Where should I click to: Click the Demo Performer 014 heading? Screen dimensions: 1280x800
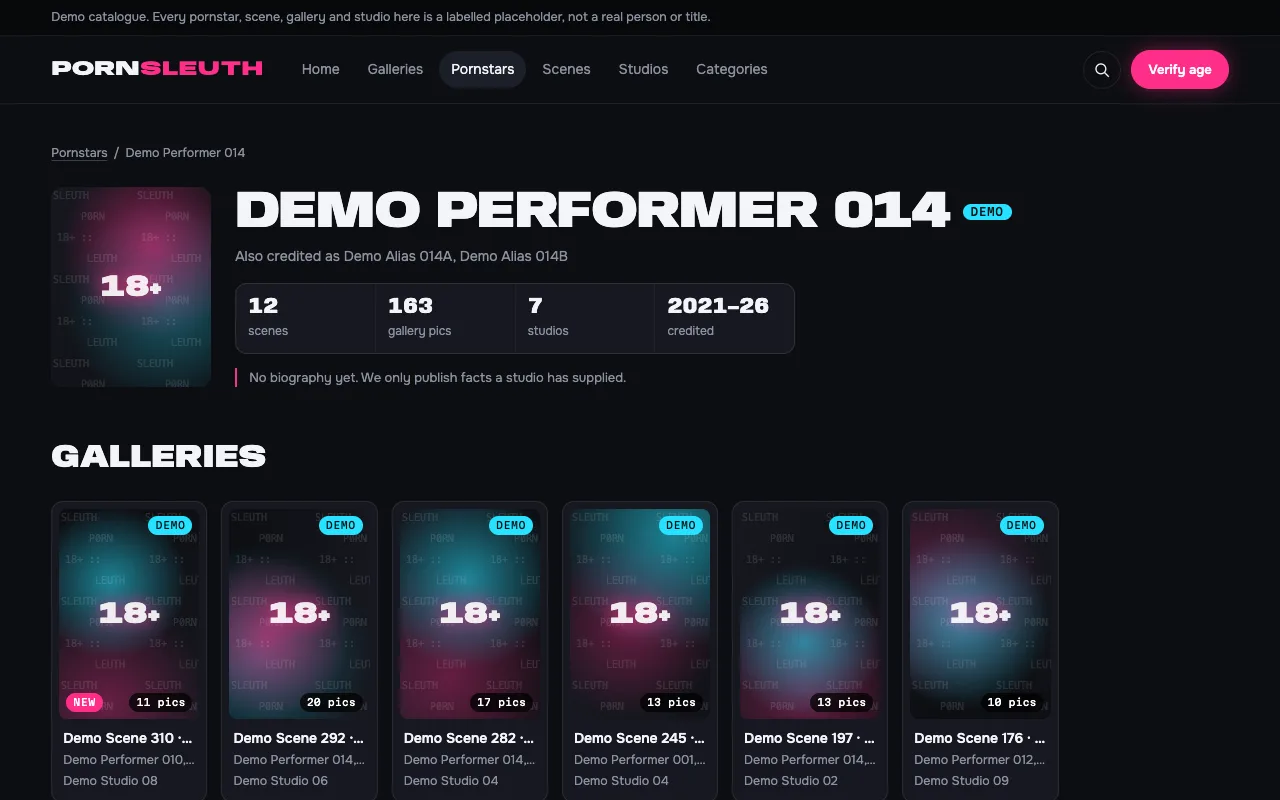[x=592, y=210]
